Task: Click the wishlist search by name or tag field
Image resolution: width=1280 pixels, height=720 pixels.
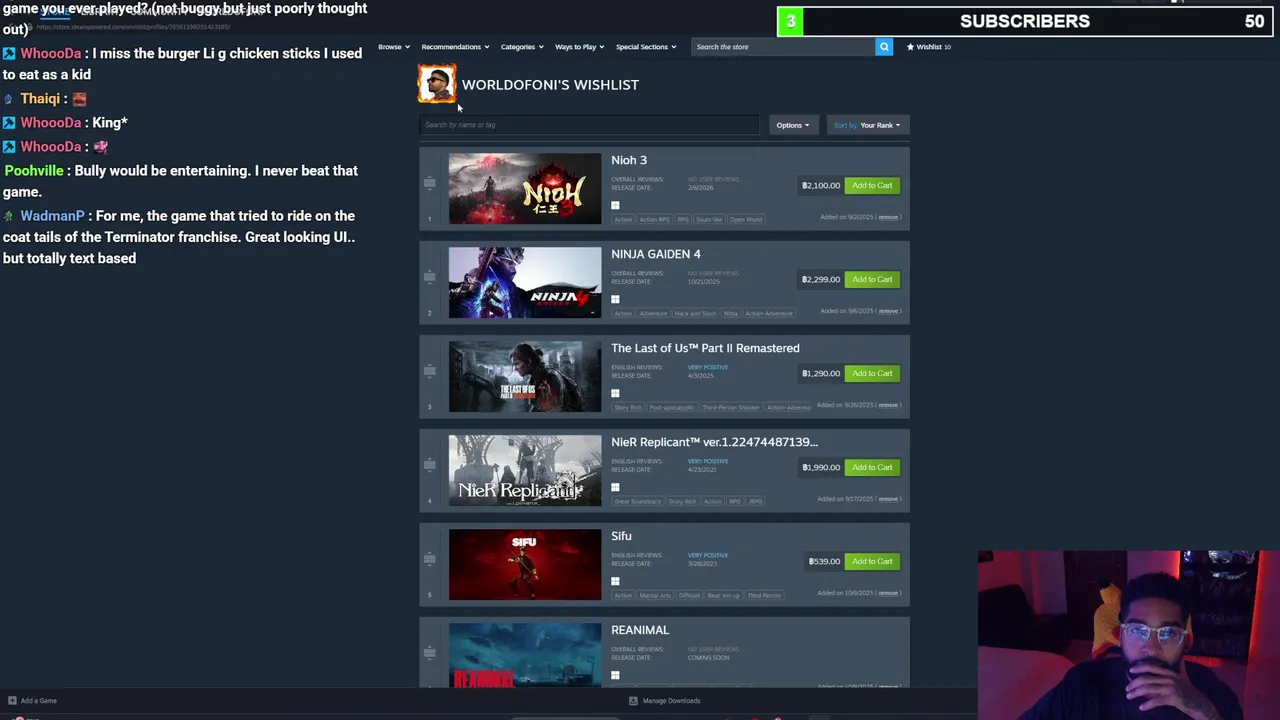Action: [589, 125]
